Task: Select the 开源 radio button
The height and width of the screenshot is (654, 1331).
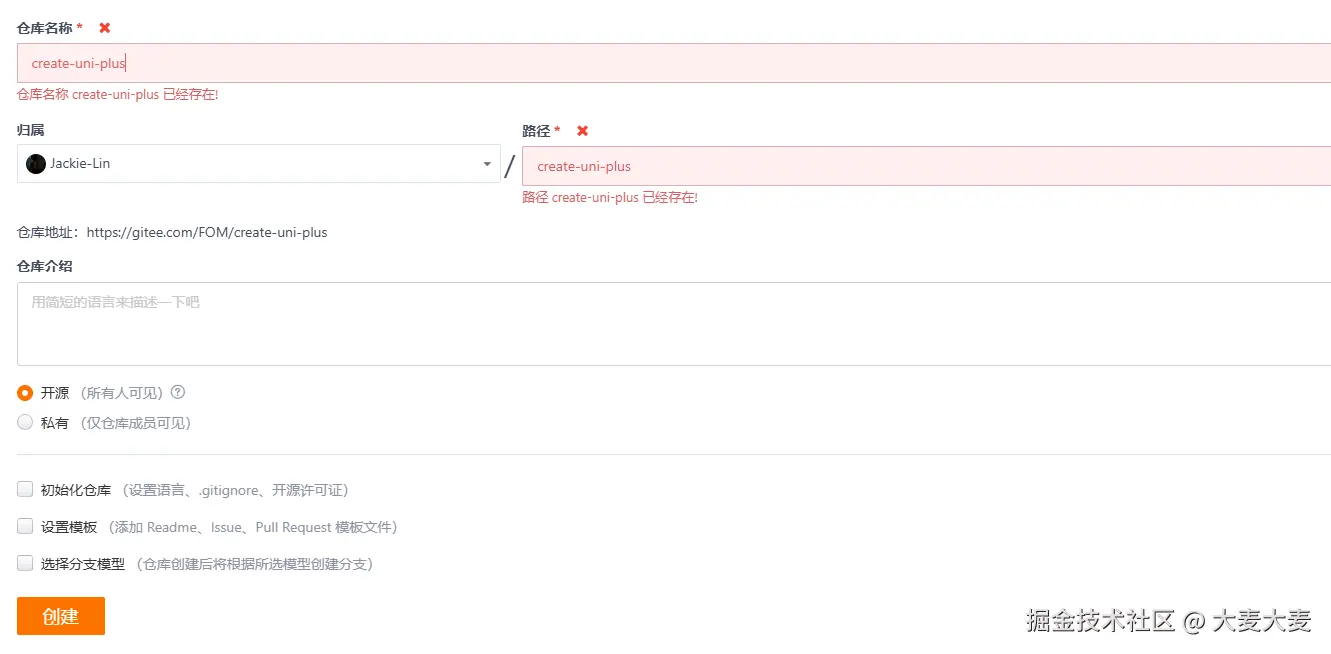Action: [25, 393]
